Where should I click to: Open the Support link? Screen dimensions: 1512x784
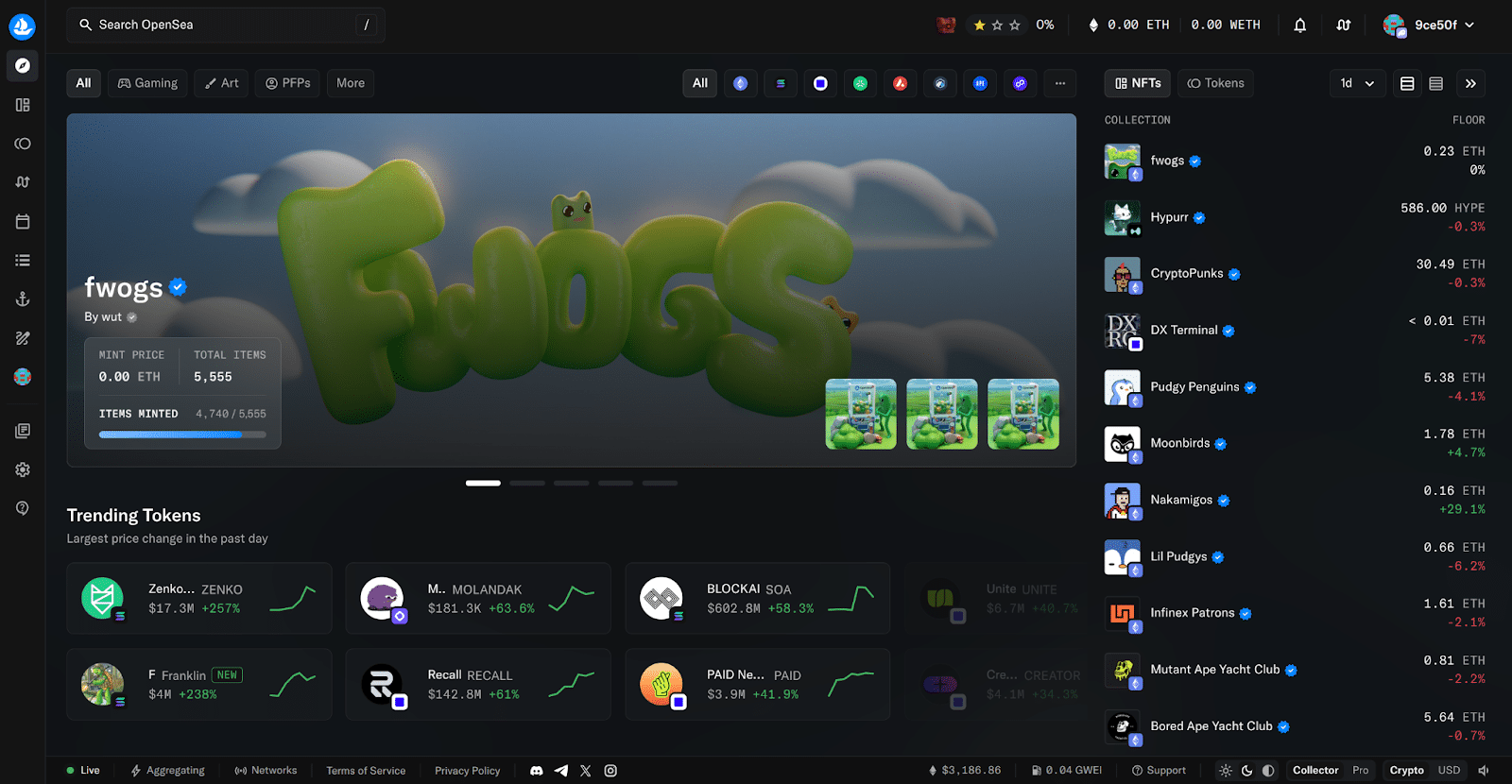point(1159,771)
